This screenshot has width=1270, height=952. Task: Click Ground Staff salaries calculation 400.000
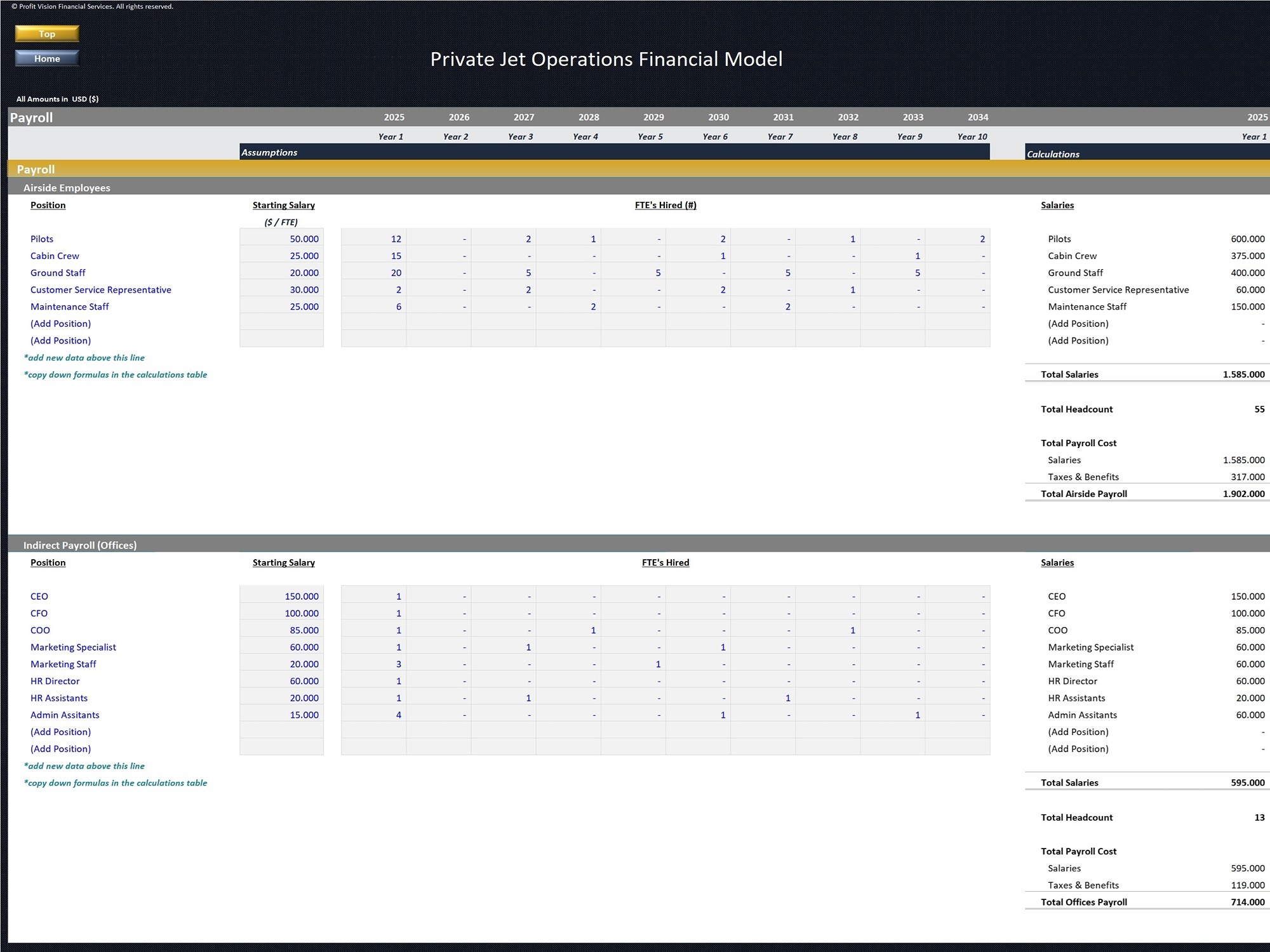1248,273
